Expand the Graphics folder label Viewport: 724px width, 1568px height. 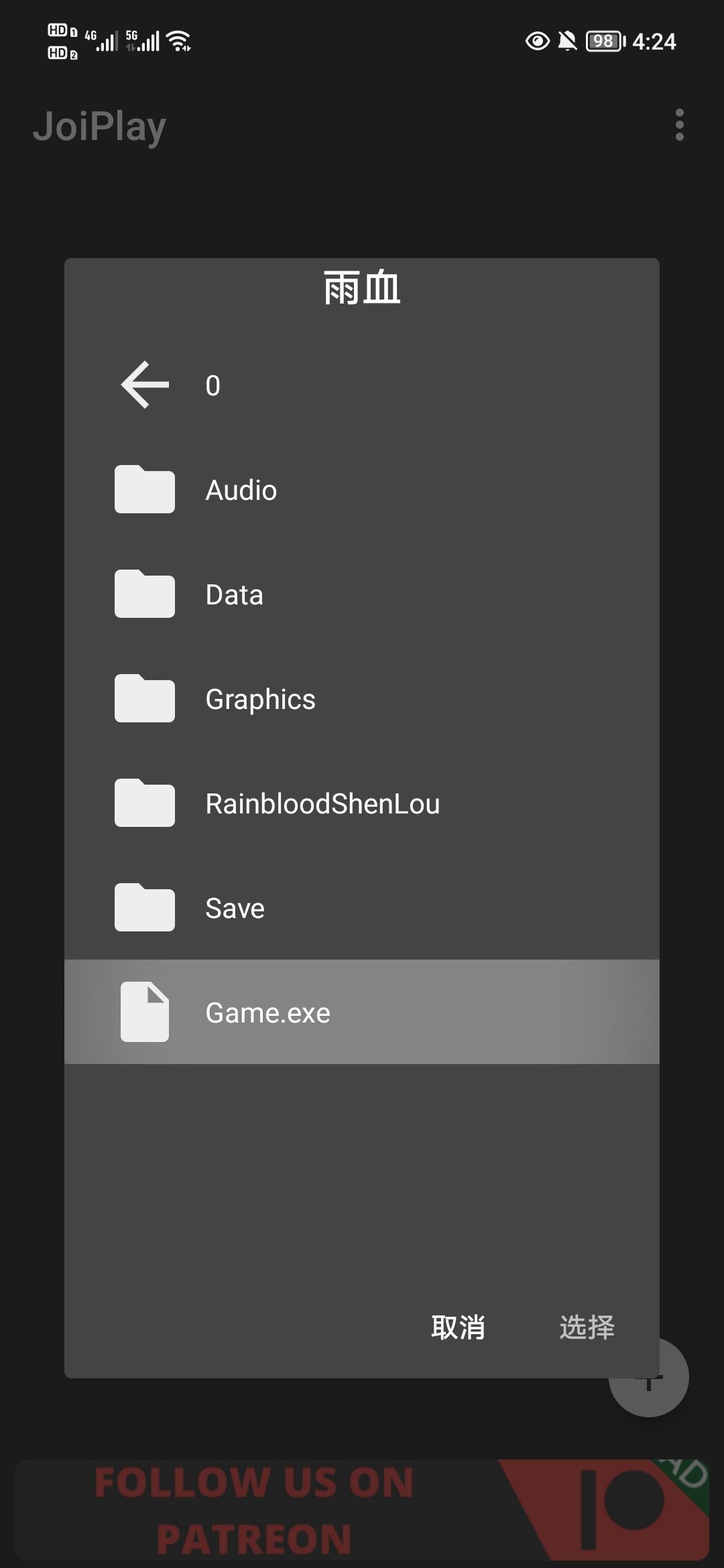pos(260,700)
